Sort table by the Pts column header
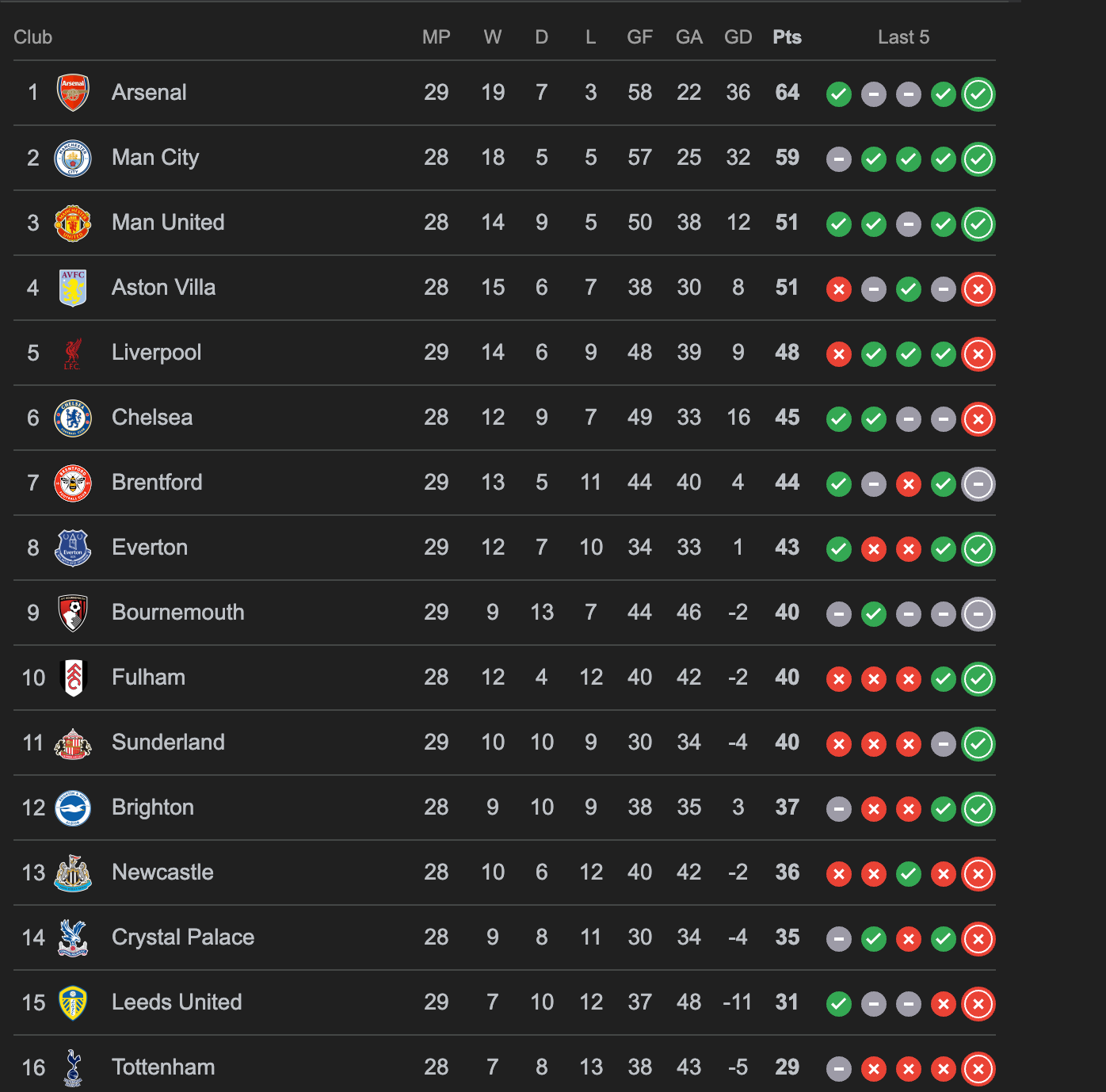1106x1092 pixels. pos(787,36)
